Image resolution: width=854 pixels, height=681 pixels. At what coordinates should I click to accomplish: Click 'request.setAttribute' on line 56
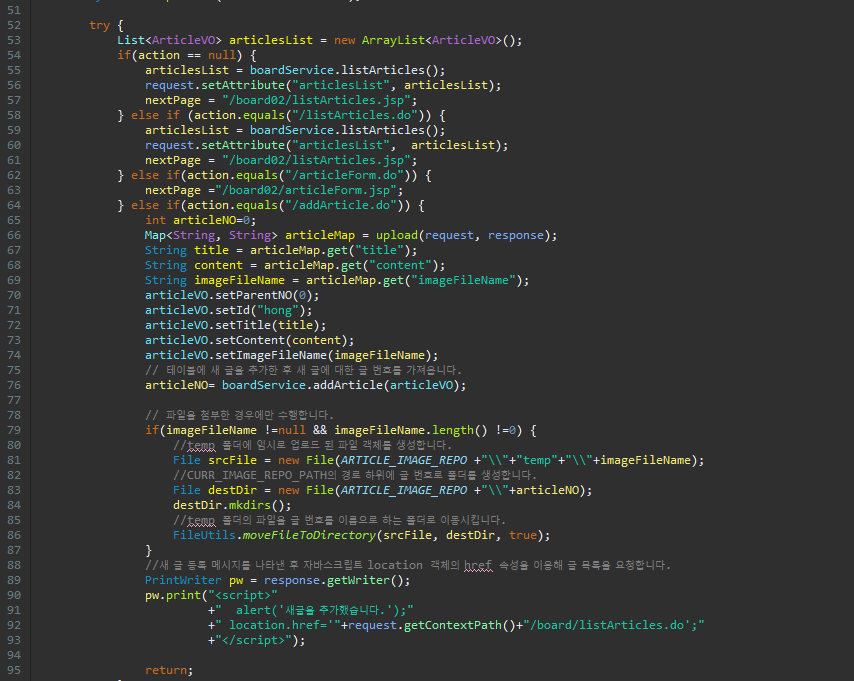pos(215,85)
